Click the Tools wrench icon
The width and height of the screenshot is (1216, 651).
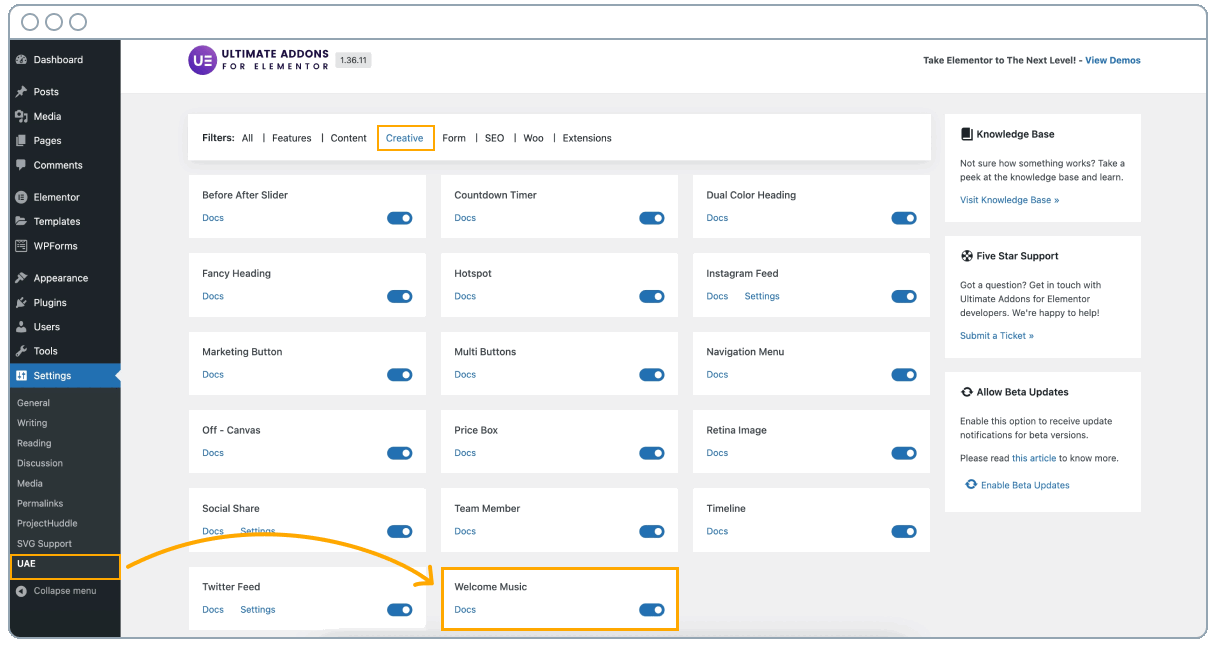point(22,351)
